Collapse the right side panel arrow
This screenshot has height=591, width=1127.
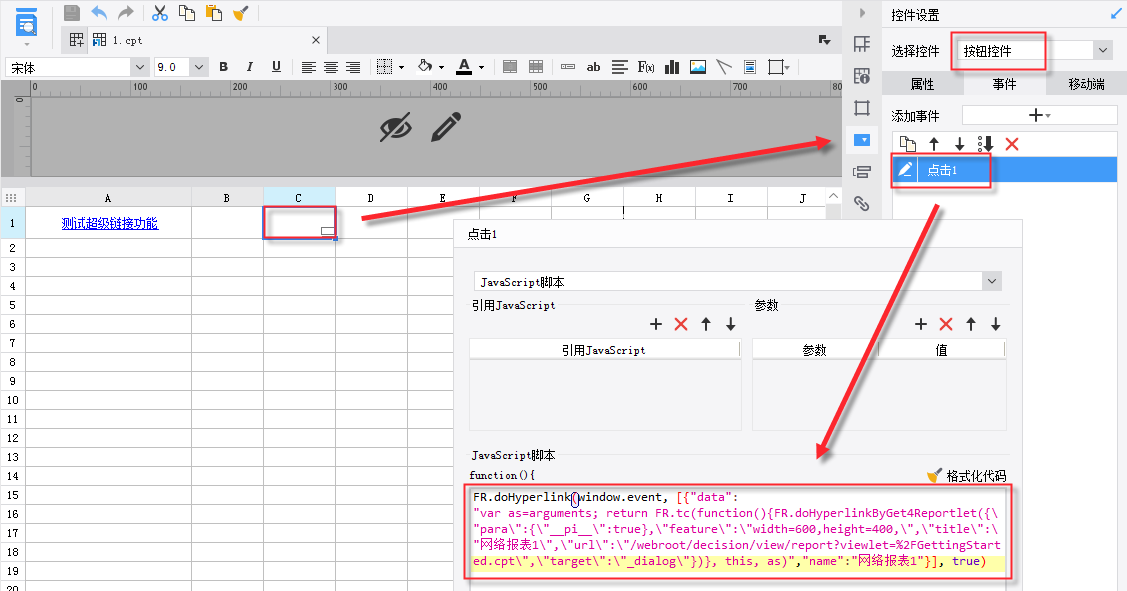pyautogui.click(x=862, y=13)
